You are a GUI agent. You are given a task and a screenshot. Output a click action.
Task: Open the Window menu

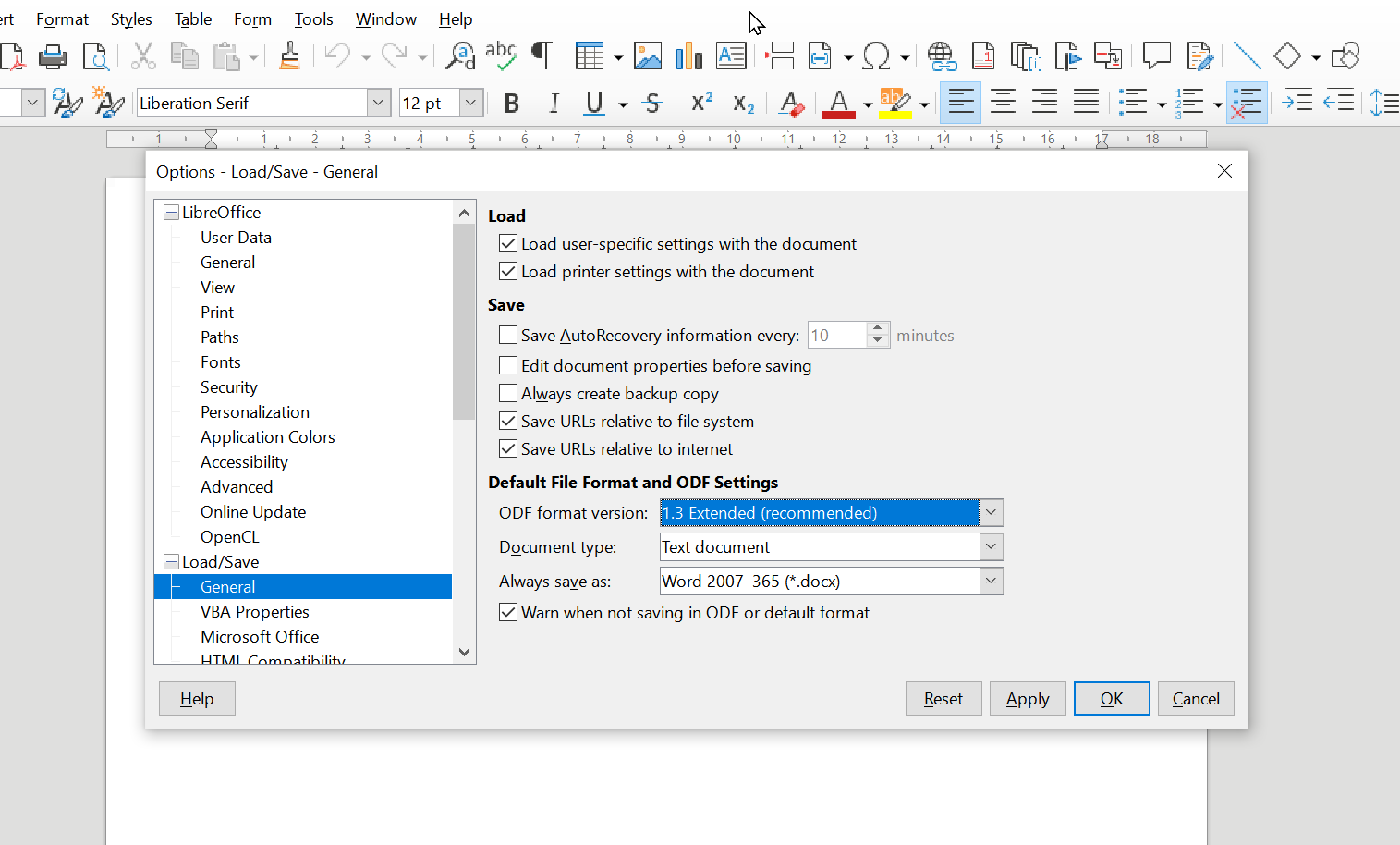coord(385,18)
